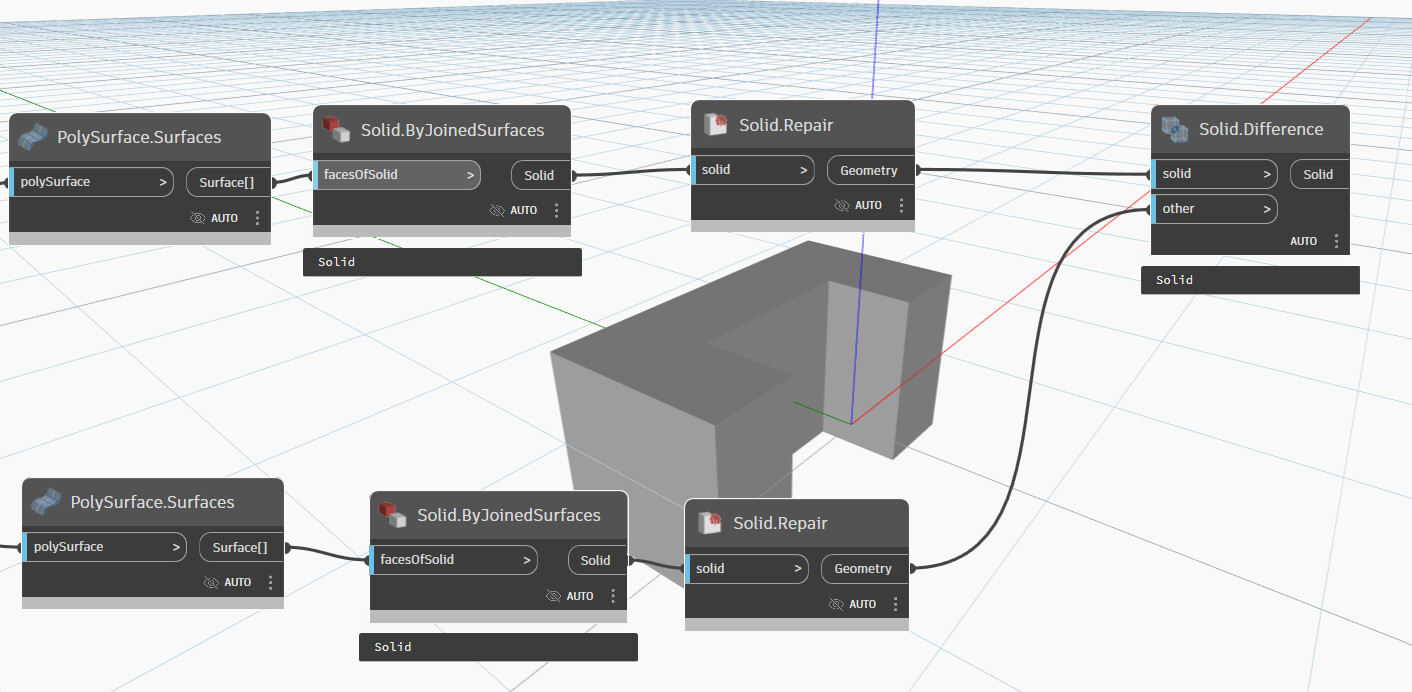
Task: Click Solid preview bubble under lower Solid.ByJoinedSurfaces
Action: (498, 647)
